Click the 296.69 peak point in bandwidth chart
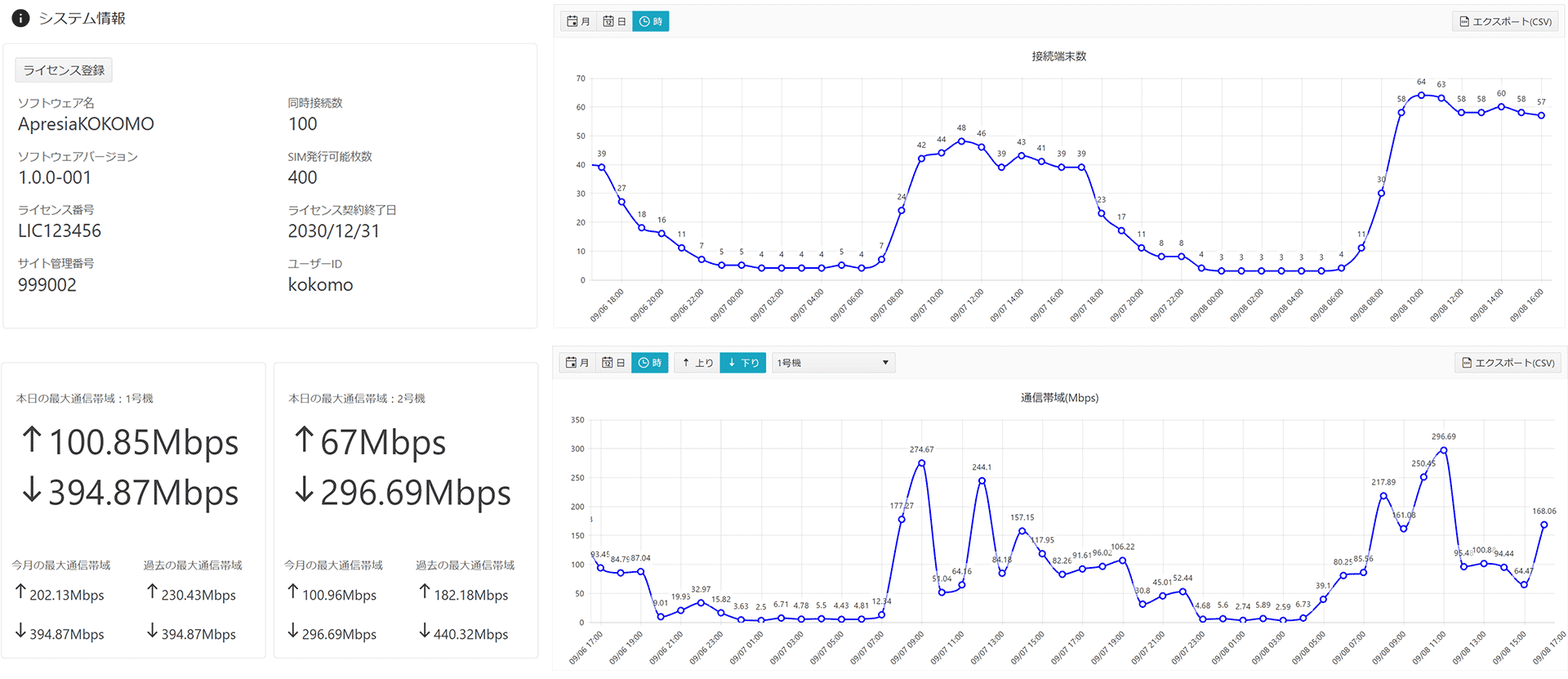Screen dimensions: 1568x679 point(1444,450)
